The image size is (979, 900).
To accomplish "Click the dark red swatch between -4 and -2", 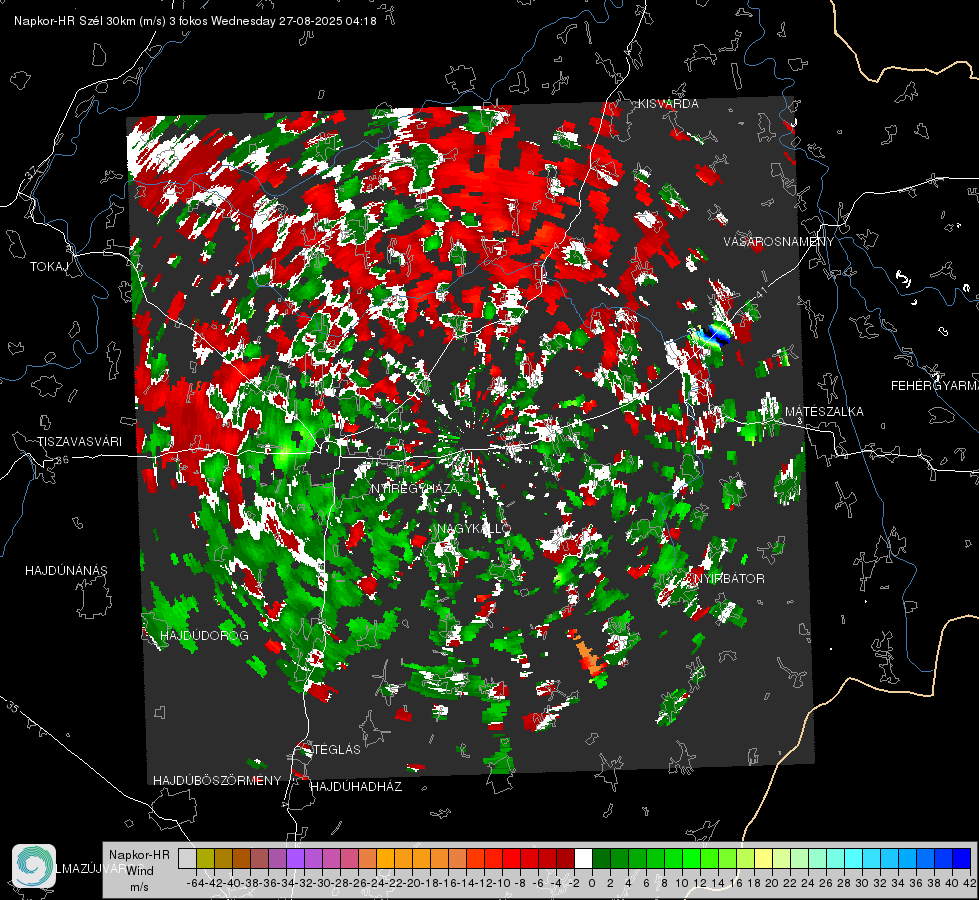I will [565, 858].
